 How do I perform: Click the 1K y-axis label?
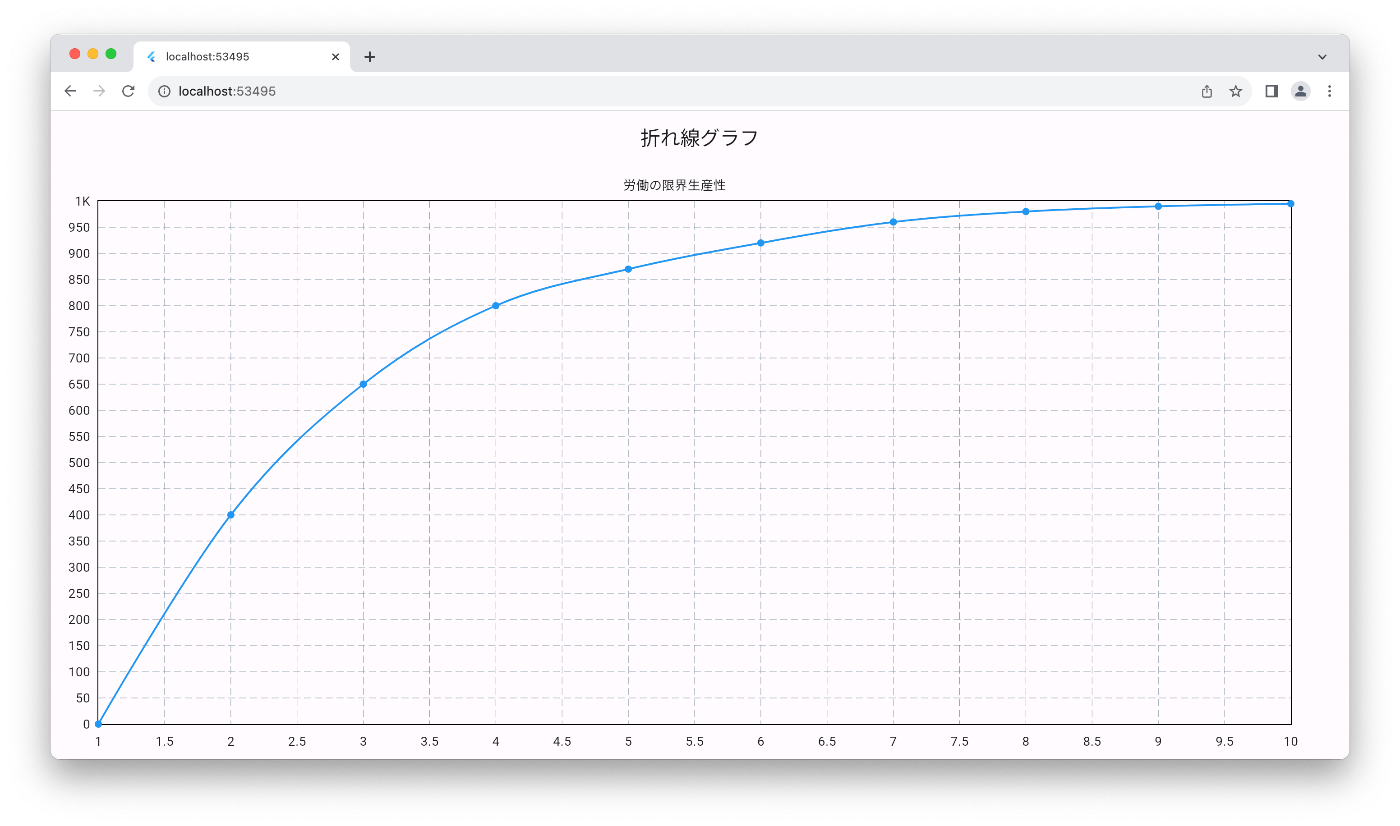coord(83,201)
